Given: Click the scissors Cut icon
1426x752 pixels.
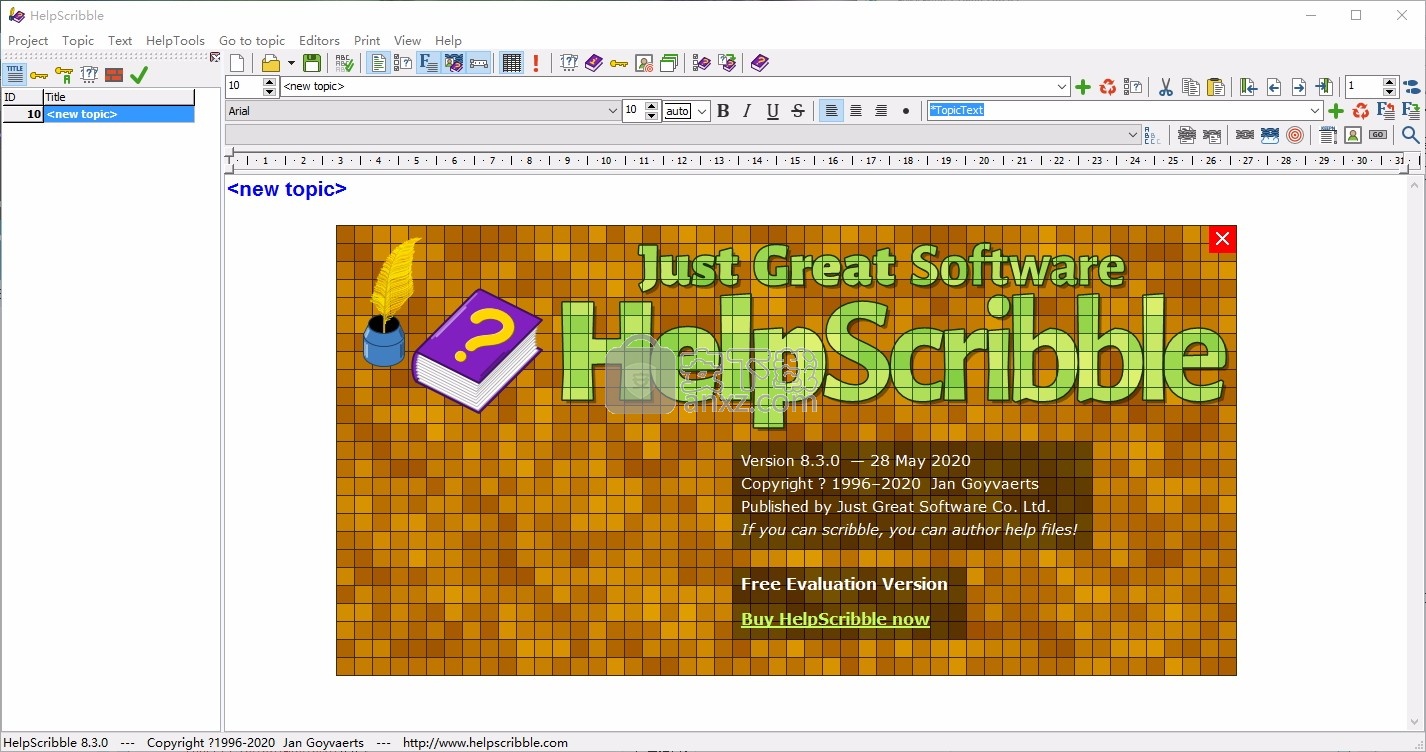Looking at the screenshot, I should click(x=1165, y=87).
